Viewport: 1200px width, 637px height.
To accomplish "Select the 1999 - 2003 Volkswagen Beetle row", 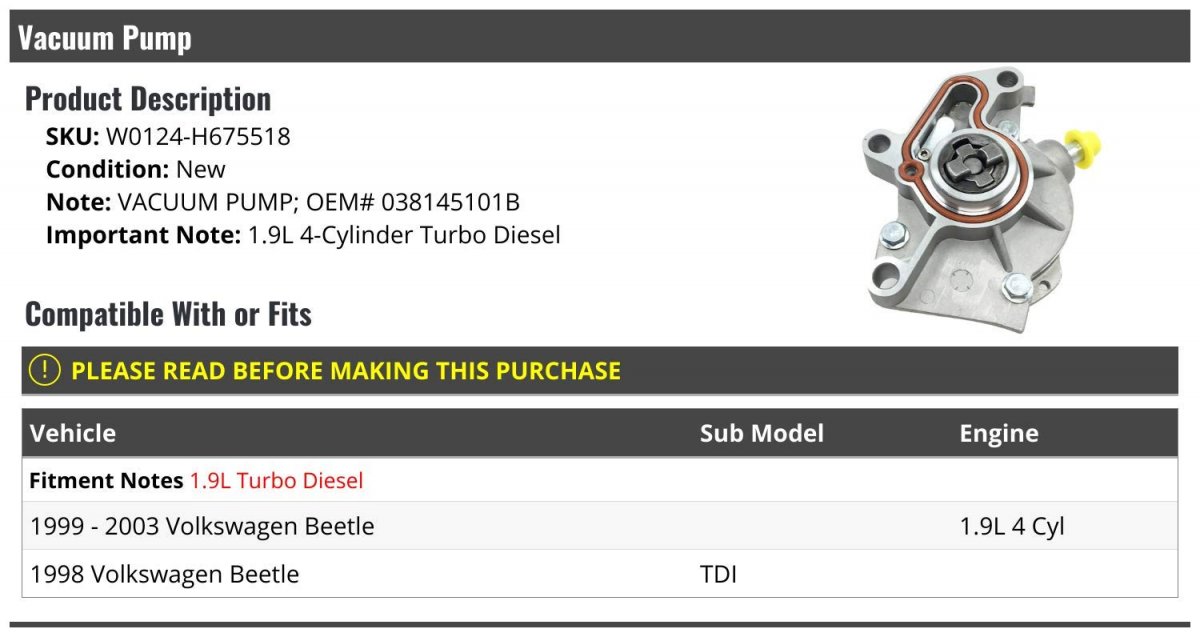I will click(x=202, y=526).
